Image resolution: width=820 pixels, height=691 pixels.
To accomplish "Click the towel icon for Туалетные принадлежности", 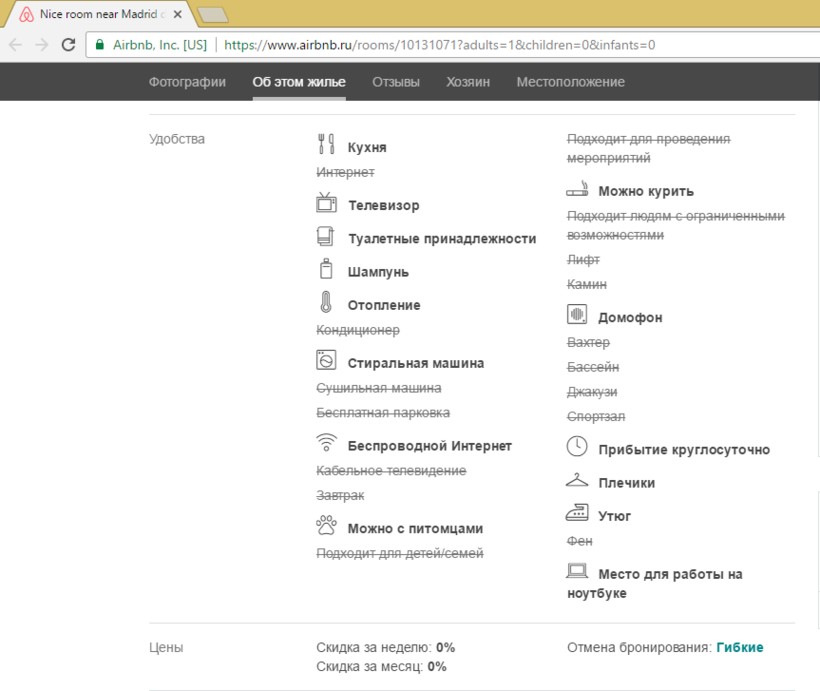I will [x=325, y=236].
